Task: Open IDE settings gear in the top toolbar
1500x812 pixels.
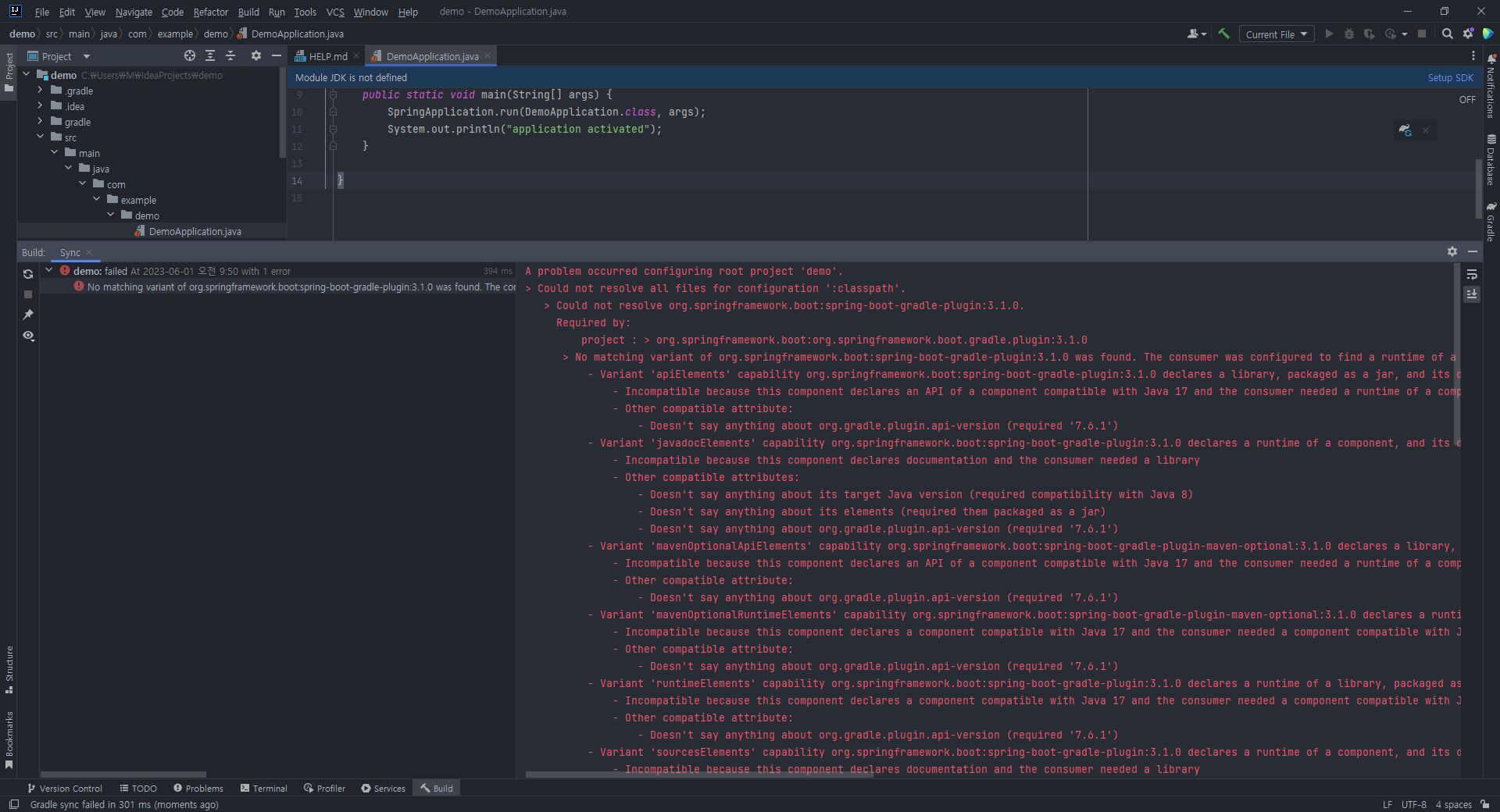Action: pos(1468,34)
